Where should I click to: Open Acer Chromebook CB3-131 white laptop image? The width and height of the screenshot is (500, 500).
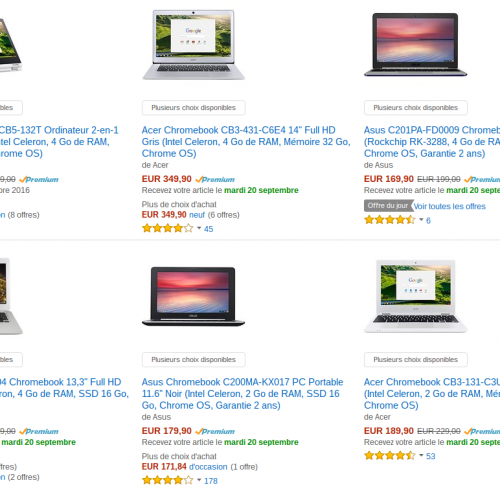415,296
